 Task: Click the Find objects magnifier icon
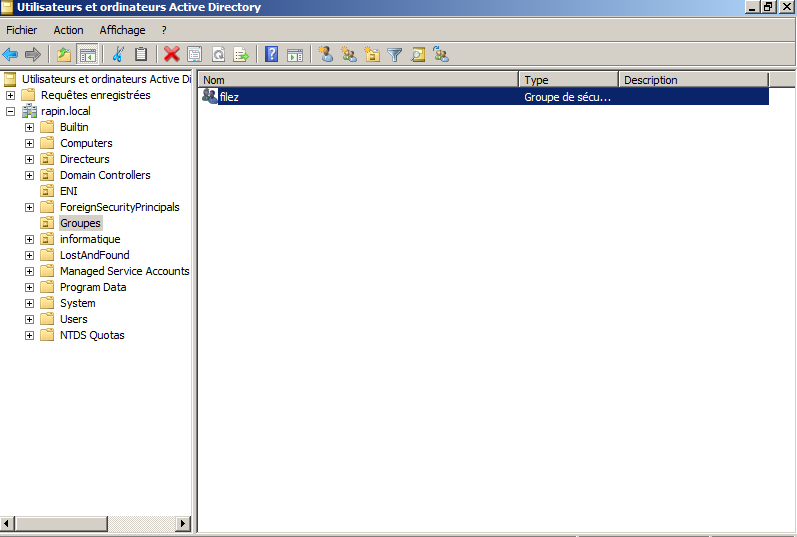coord(418,54)
